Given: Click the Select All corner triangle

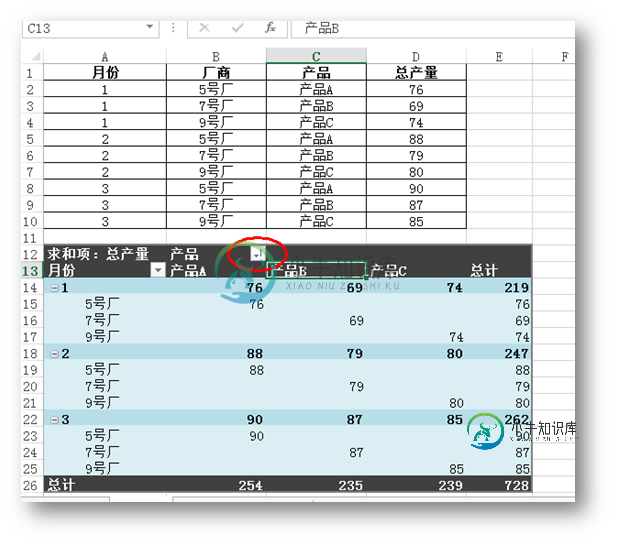Looking at the screenshot, I should point(36,56).
